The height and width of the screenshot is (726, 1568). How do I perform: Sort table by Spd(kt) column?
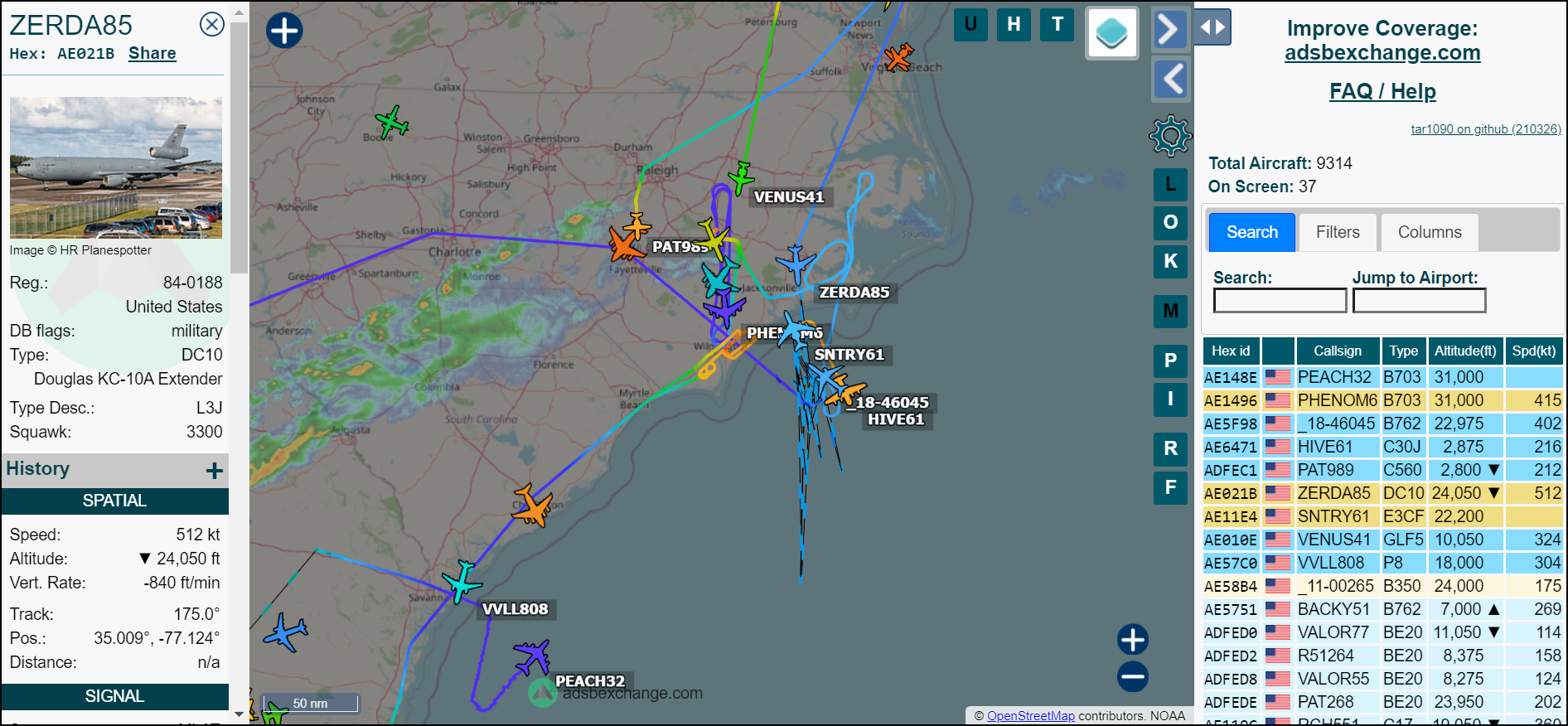tap(1533, 351)
